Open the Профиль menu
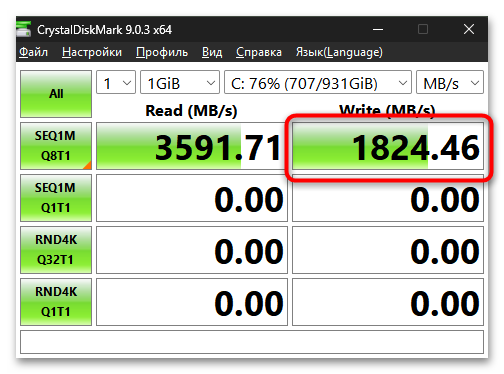This screenshot has height=374, width=504. [162, 52]
